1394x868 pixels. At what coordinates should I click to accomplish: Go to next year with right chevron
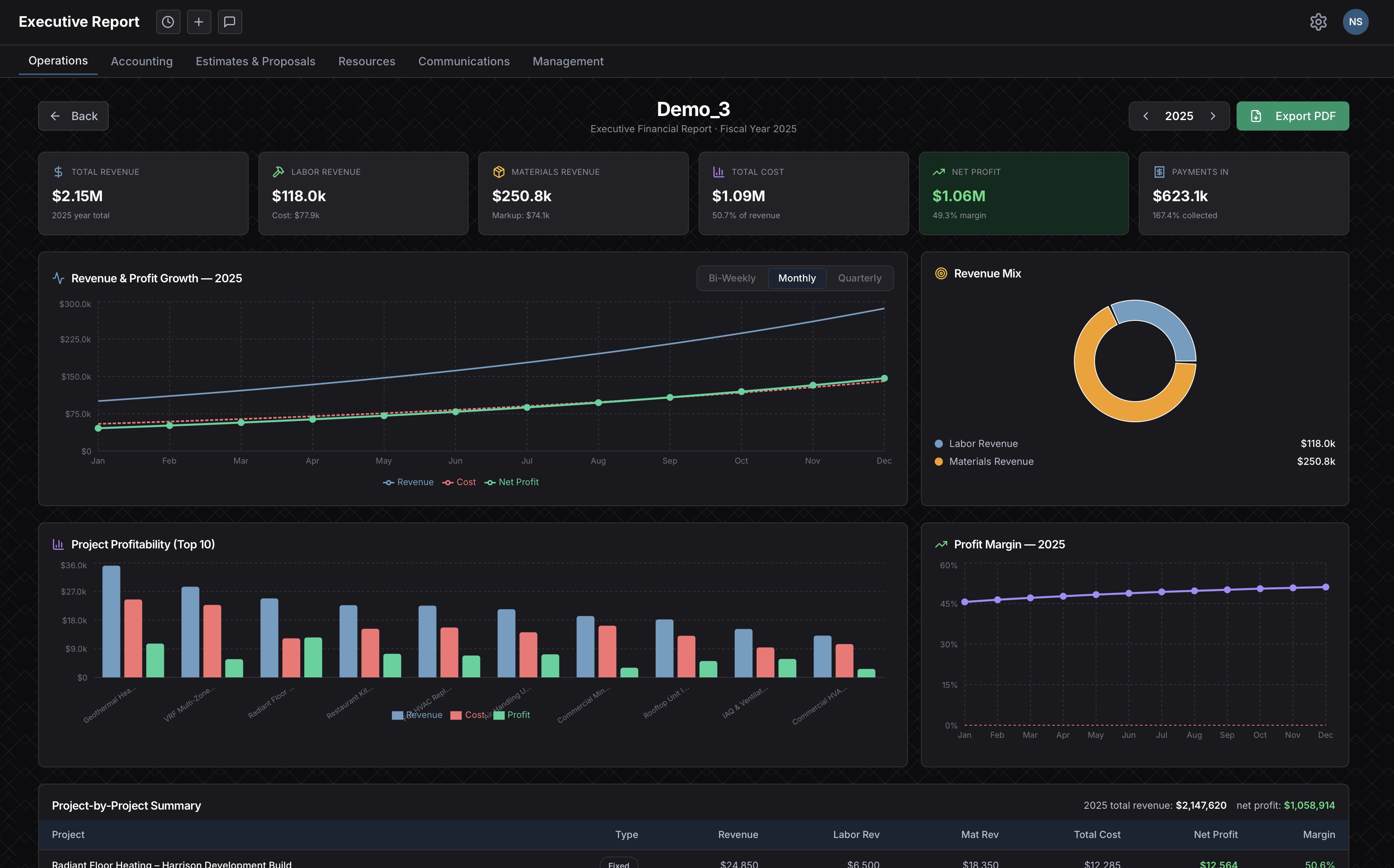coord(1213,116)
